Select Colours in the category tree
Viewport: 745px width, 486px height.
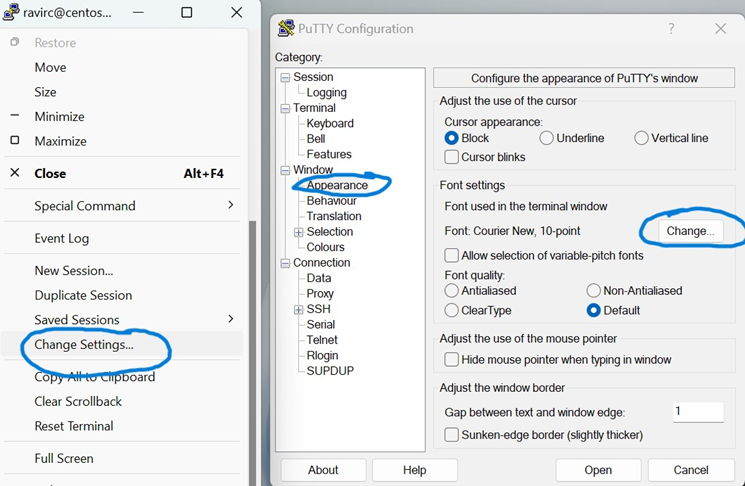coord(325,248)
